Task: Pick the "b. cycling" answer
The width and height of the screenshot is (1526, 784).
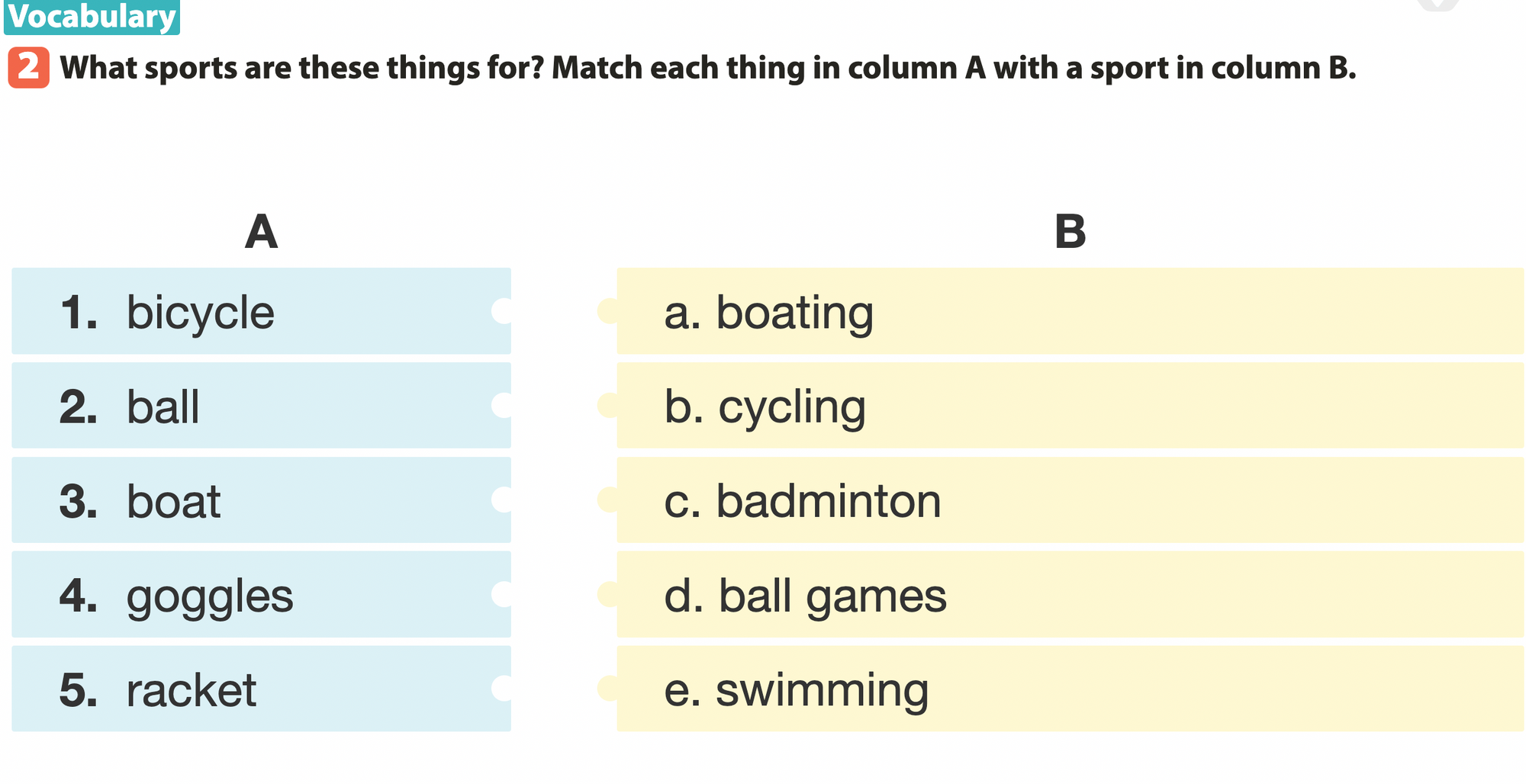Action: [1068, 406]
